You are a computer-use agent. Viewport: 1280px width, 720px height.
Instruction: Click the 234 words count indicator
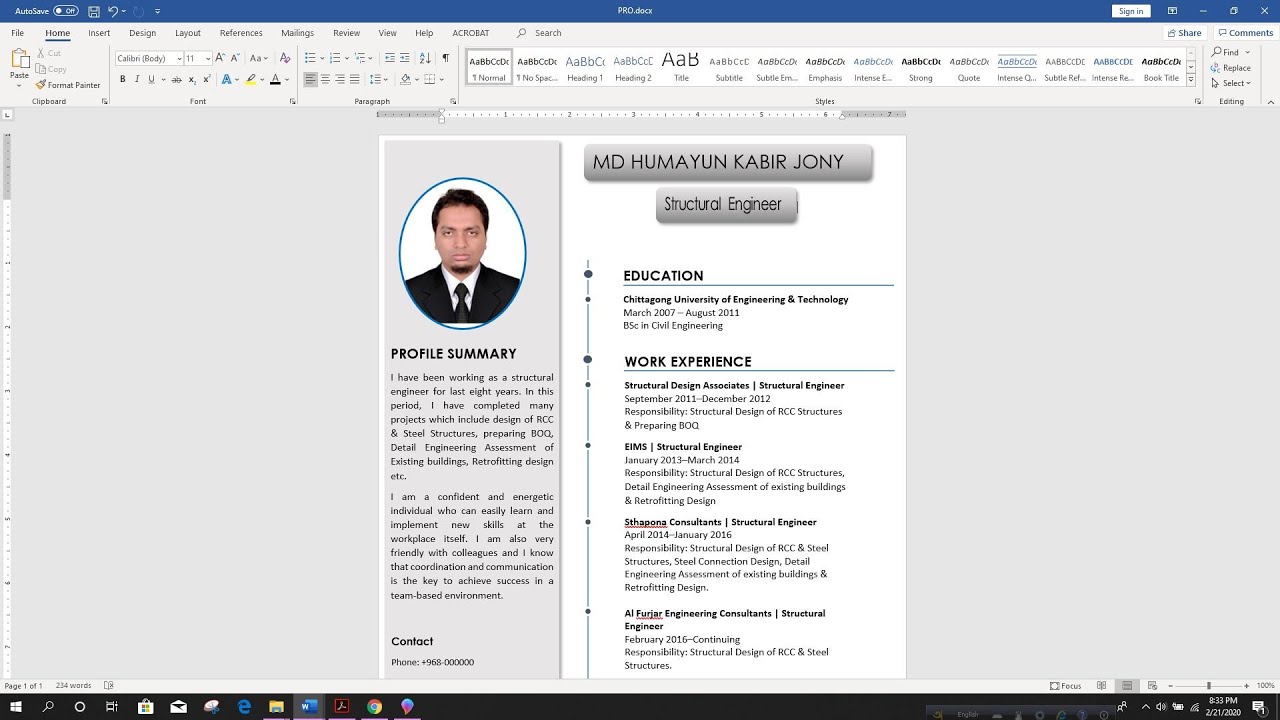click(x=73, y=686)
